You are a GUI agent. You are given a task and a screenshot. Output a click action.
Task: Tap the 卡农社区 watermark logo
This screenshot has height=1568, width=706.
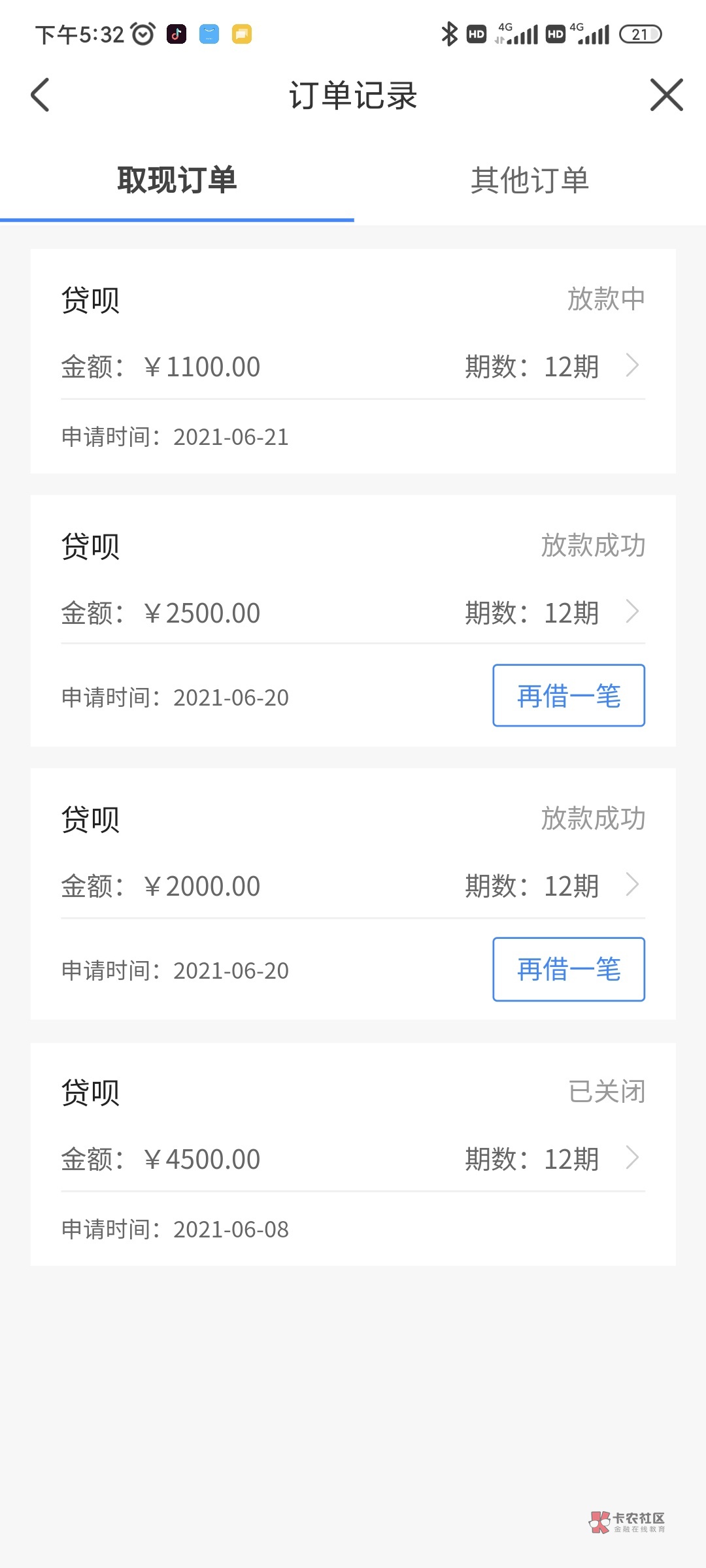[x=627, y=1522]
